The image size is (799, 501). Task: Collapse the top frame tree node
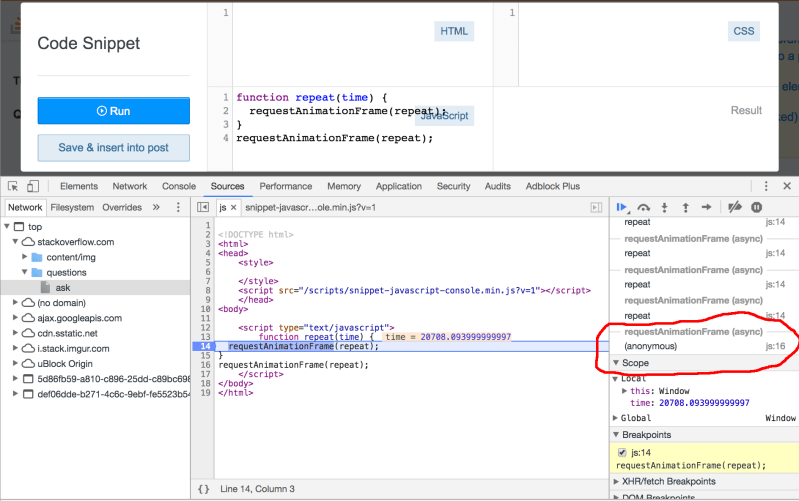click(x=7, y=226)
